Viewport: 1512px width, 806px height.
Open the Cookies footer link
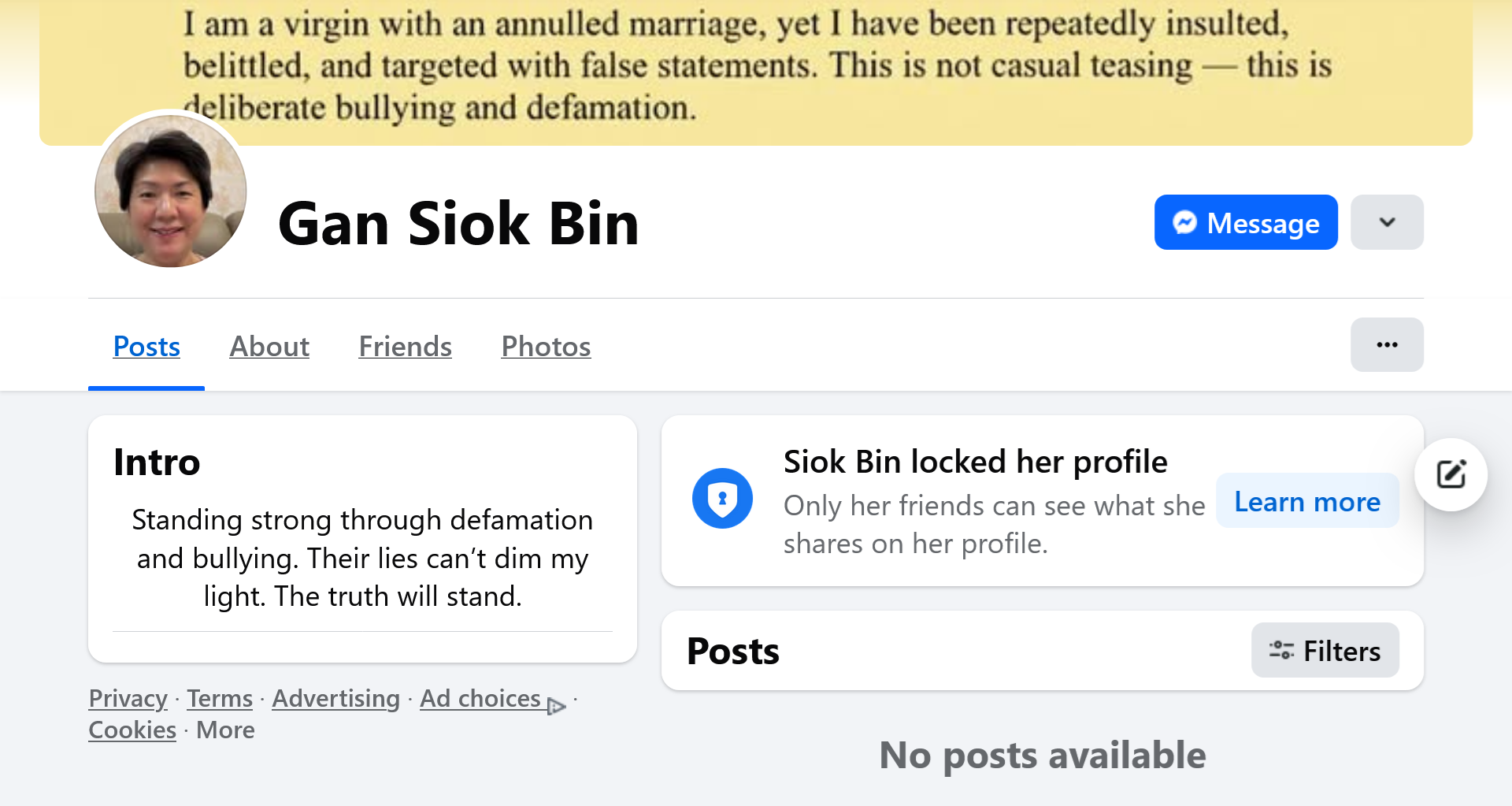[132, 730]
